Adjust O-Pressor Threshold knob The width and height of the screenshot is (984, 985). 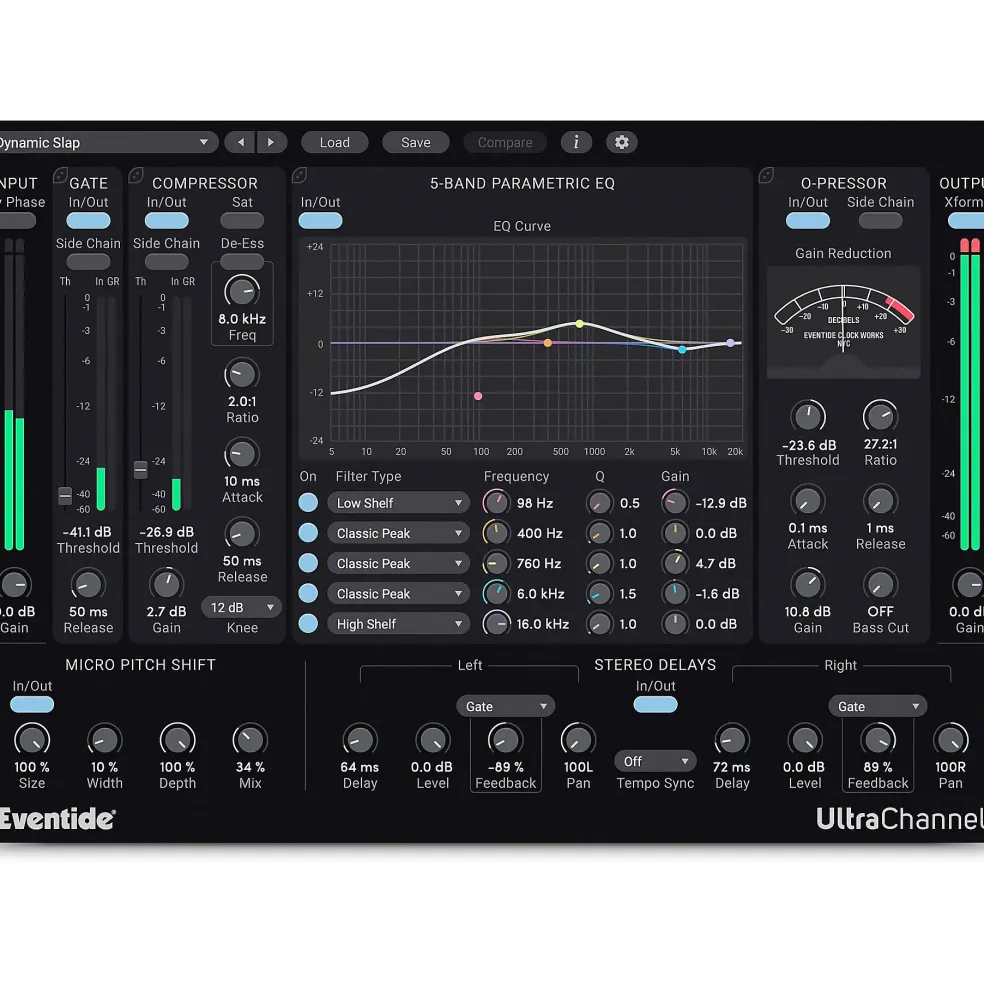click(x=808, y=416)
